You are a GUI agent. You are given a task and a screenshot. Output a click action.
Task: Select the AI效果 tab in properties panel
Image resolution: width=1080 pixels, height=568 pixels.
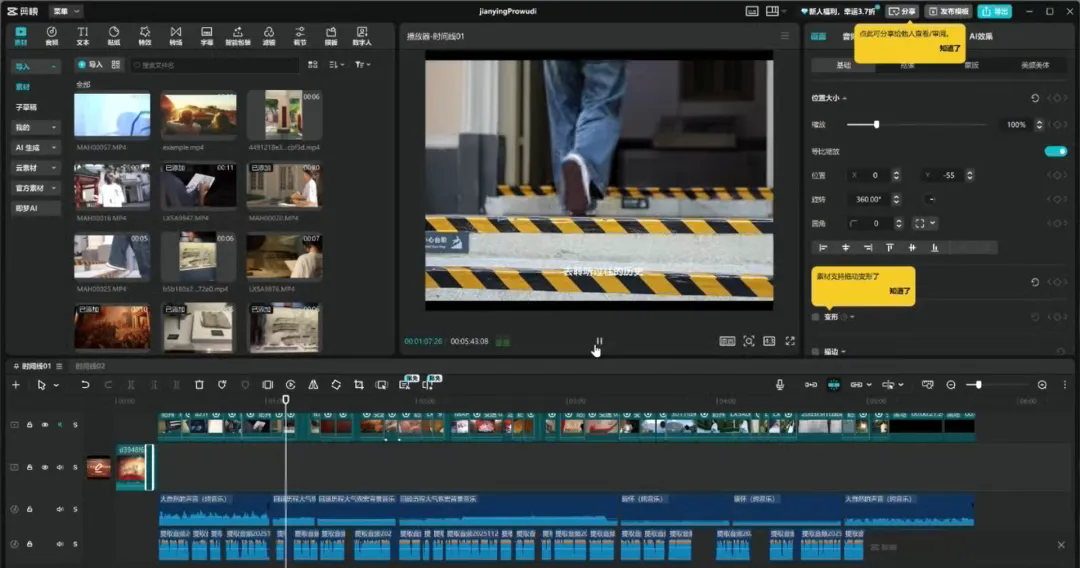click(980, 36)
